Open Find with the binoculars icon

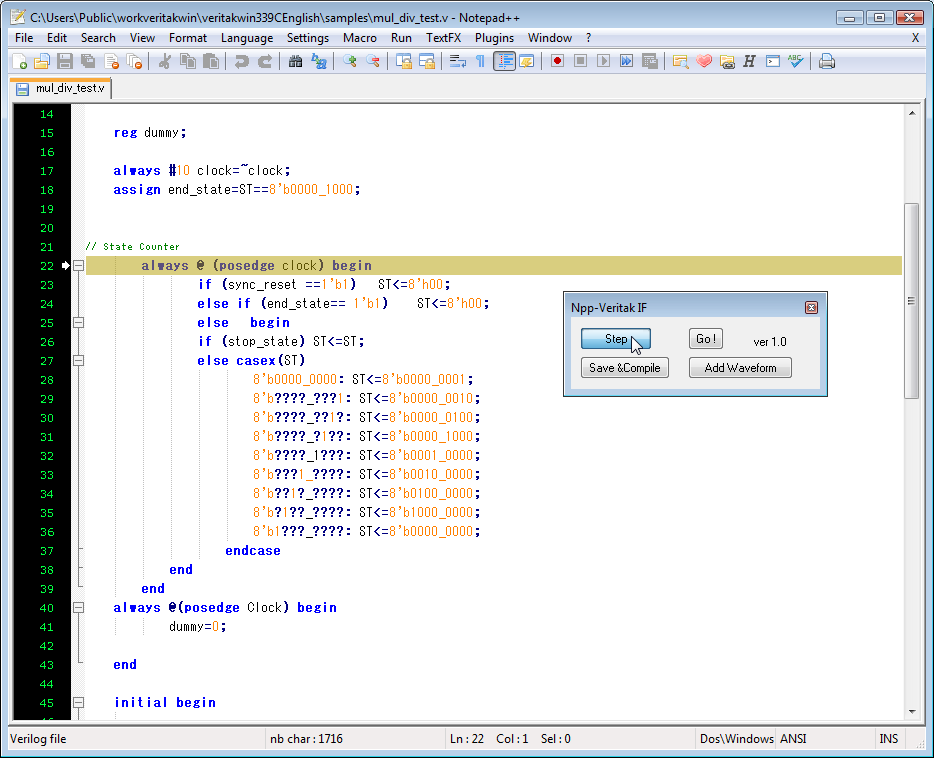(295, 61)
